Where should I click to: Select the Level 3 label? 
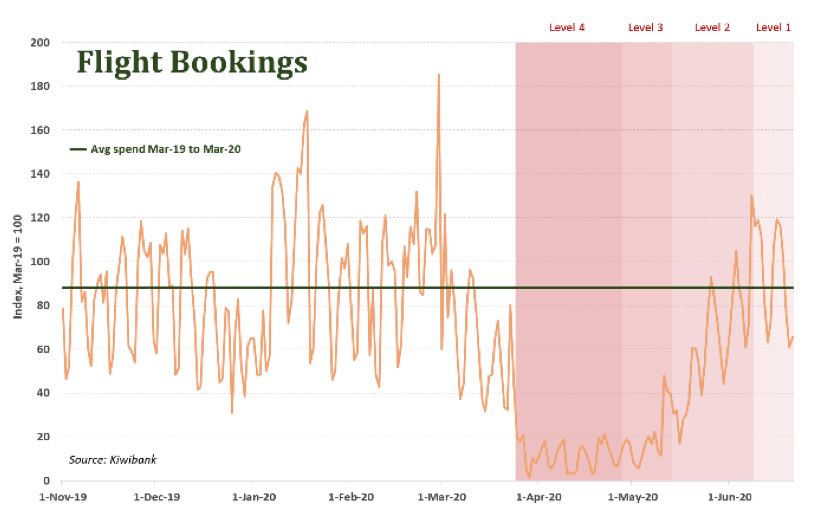pyautogui.click(x=645, y=27)
